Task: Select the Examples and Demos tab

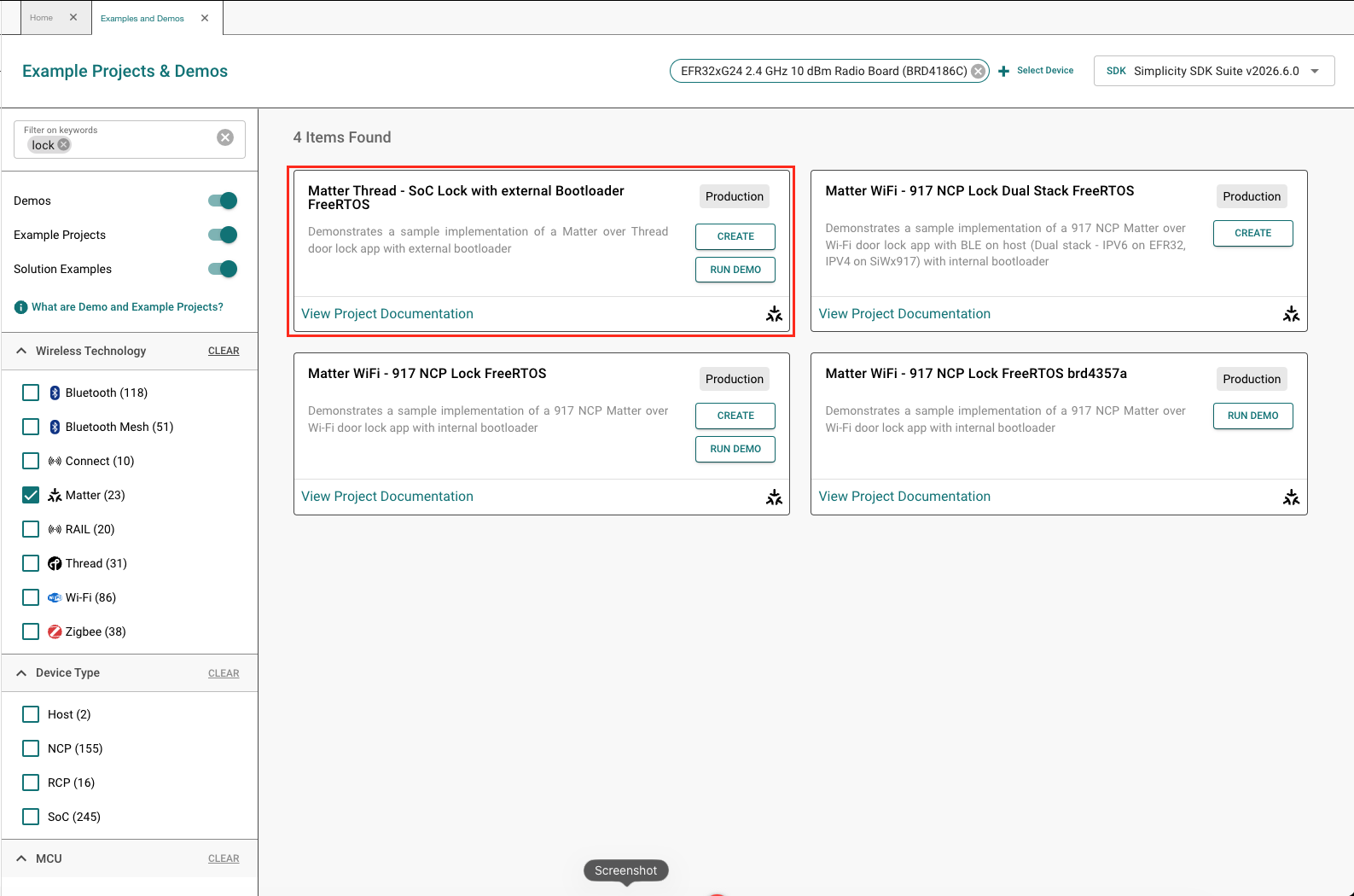Action: [x=142, y=18]
